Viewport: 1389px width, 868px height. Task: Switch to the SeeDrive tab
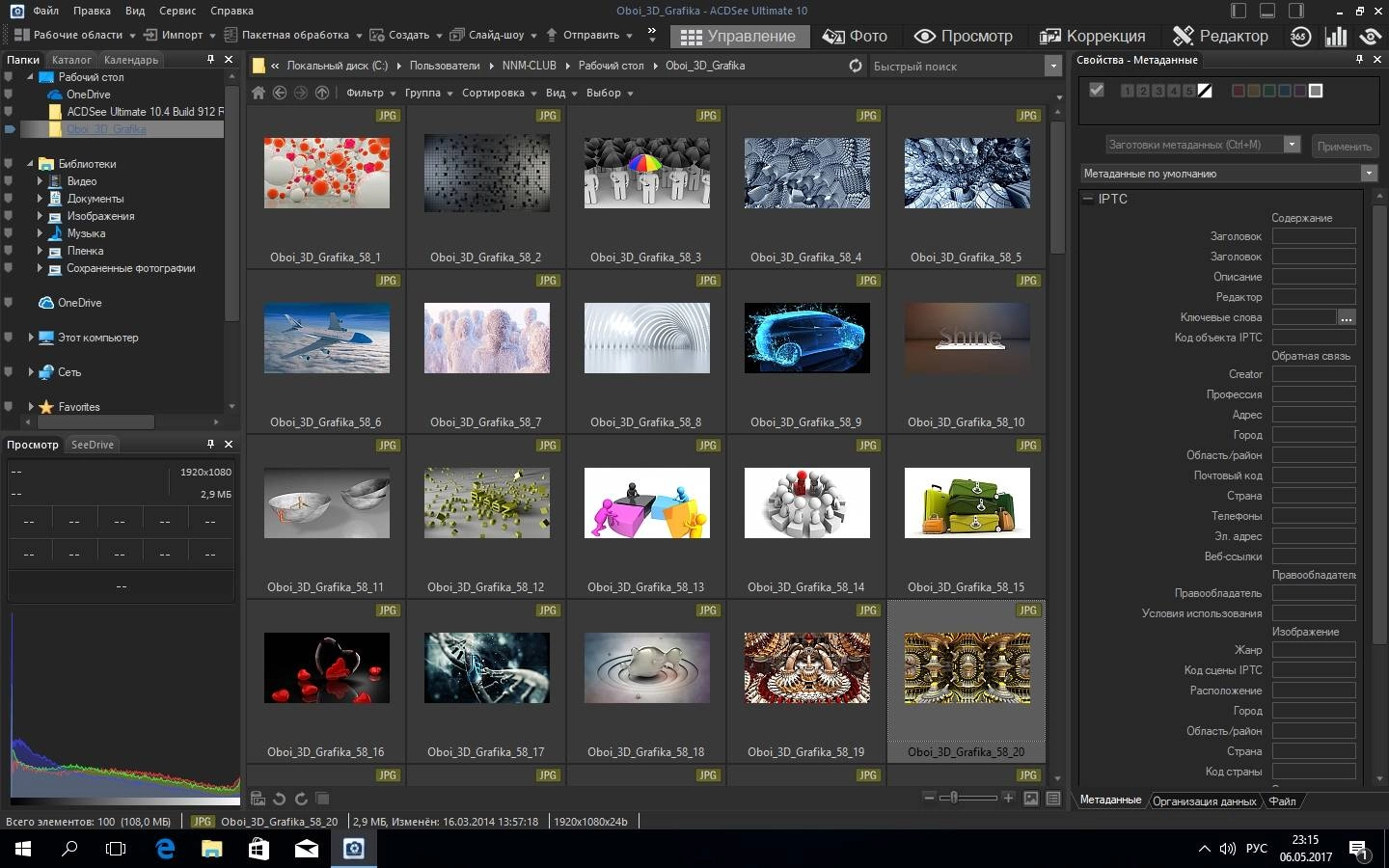pos(93,445)
